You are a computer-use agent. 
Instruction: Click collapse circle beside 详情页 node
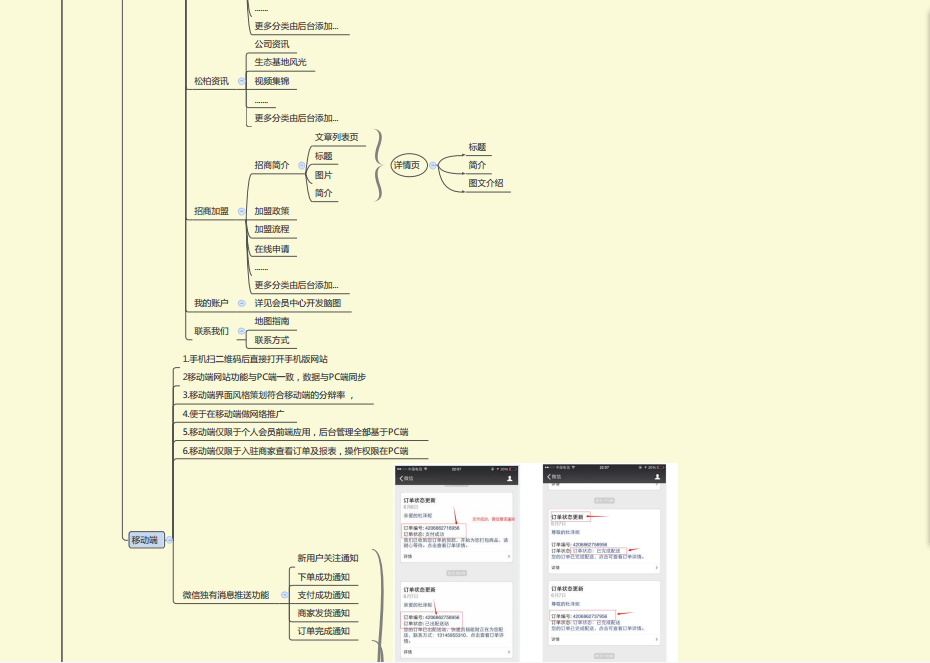click(x=433, y=165)
